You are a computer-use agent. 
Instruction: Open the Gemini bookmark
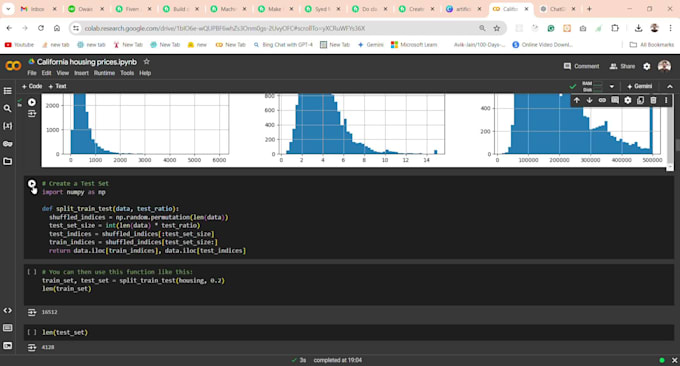(x=370, y=45)
